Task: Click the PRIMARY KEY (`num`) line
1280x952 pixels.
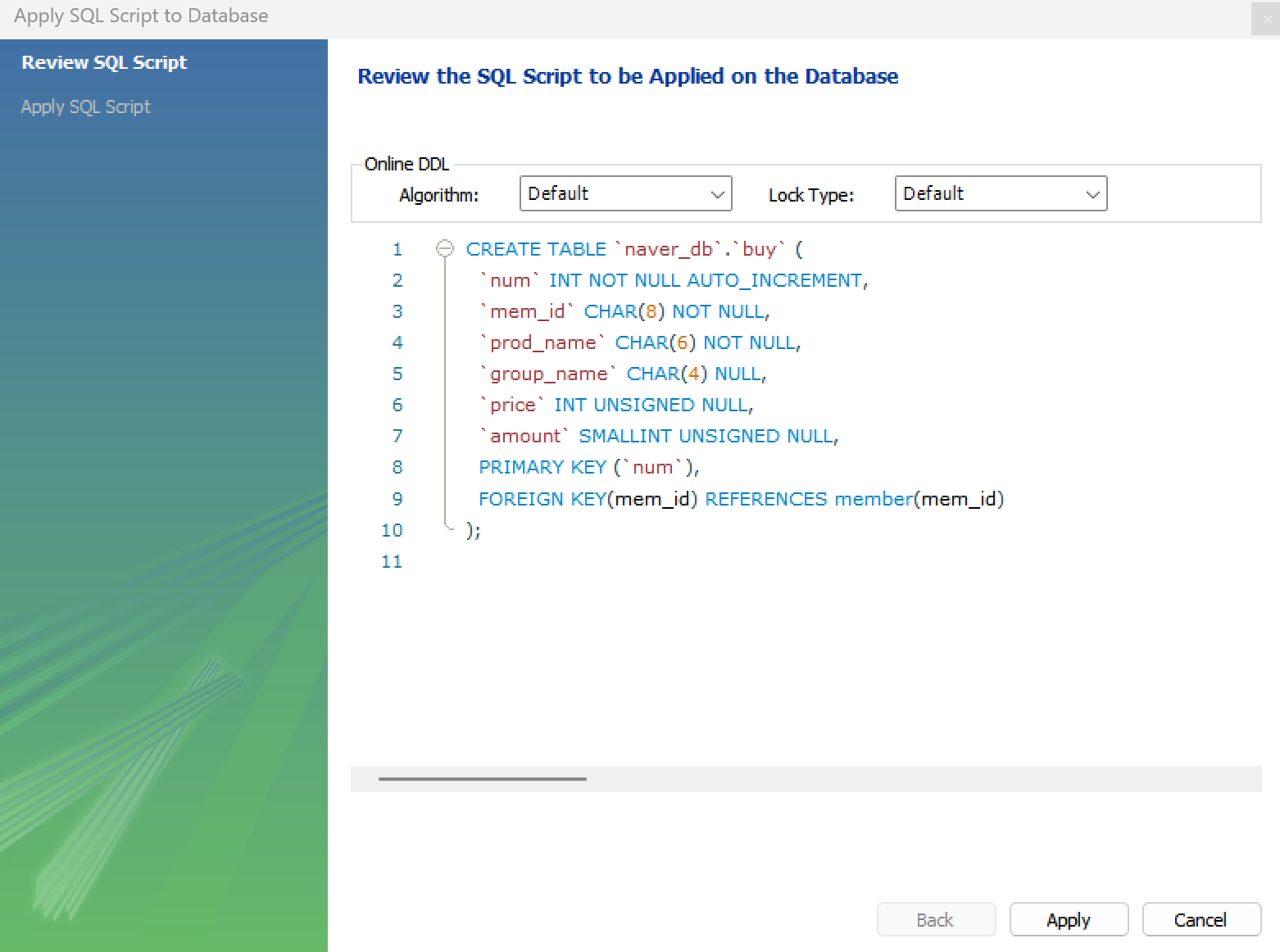Action: click(589, 467)
